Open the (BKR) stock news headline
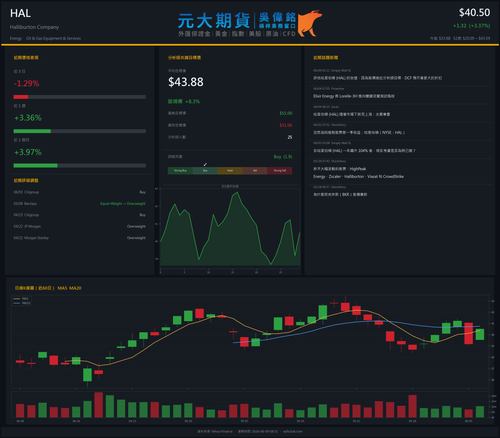 click(x=340, y=194)
